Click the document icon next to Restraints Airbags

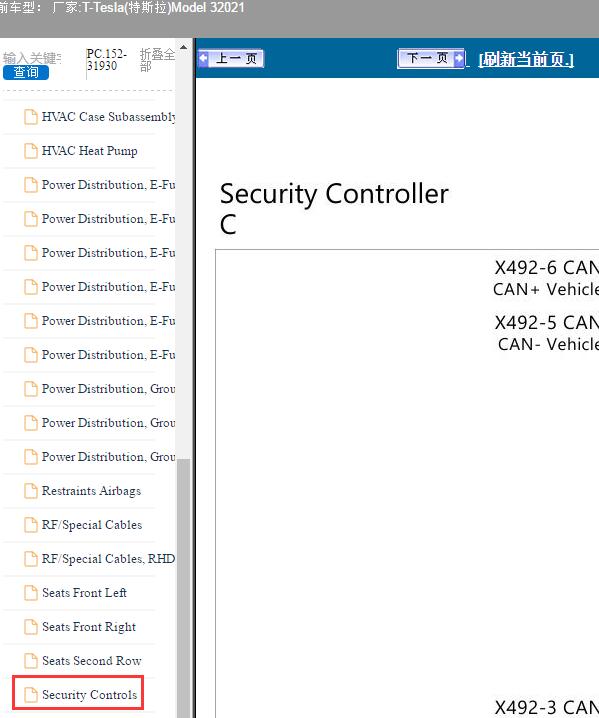point(31,491)
